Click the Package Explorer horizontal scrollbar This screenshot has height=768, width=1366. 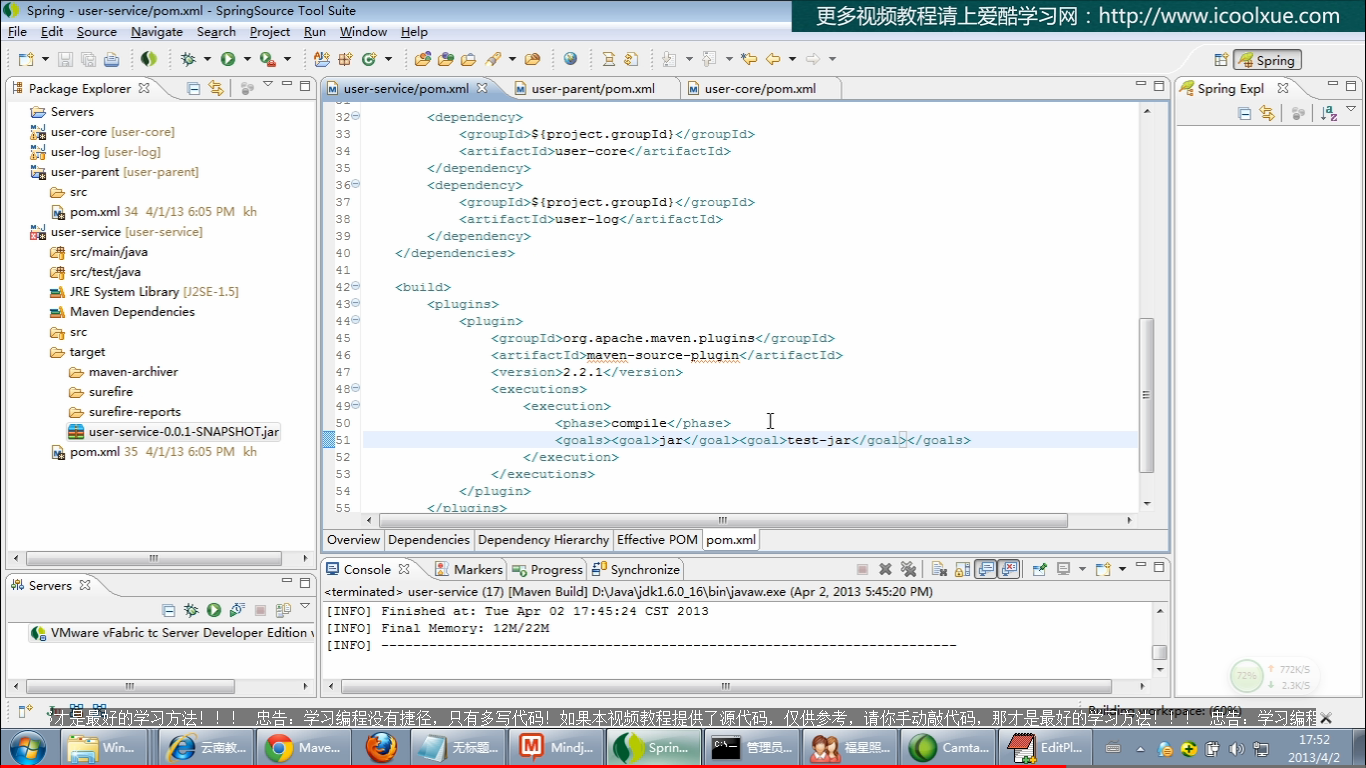point(154,558)
